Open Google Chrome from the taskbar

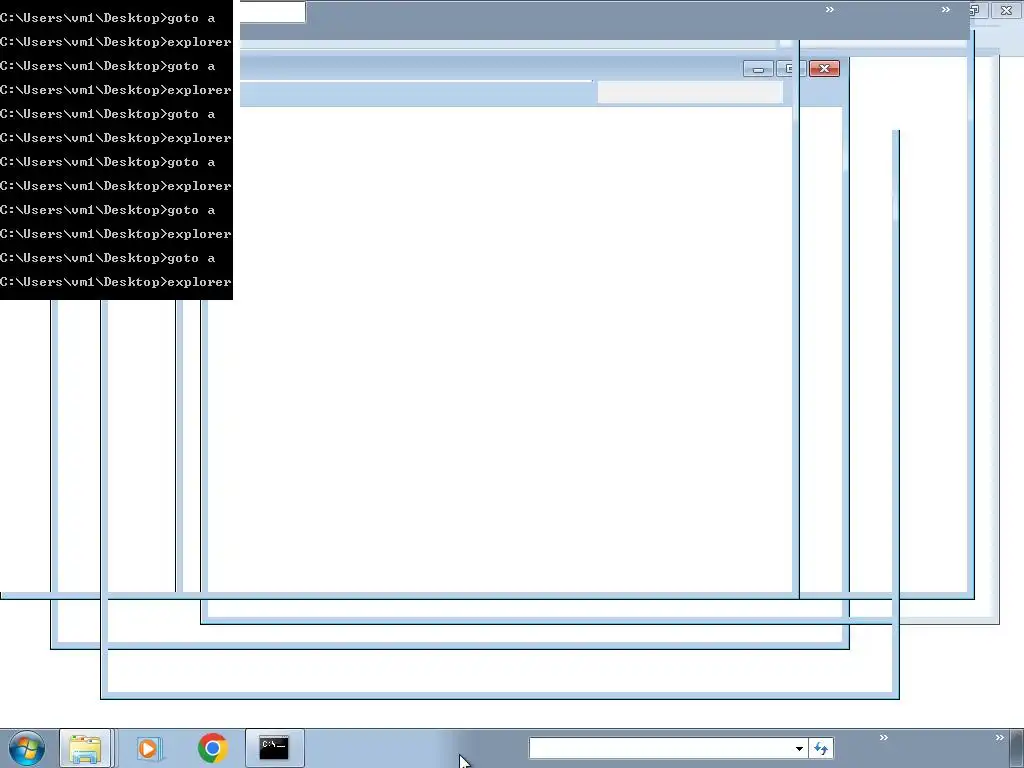(x=212, y=748)
